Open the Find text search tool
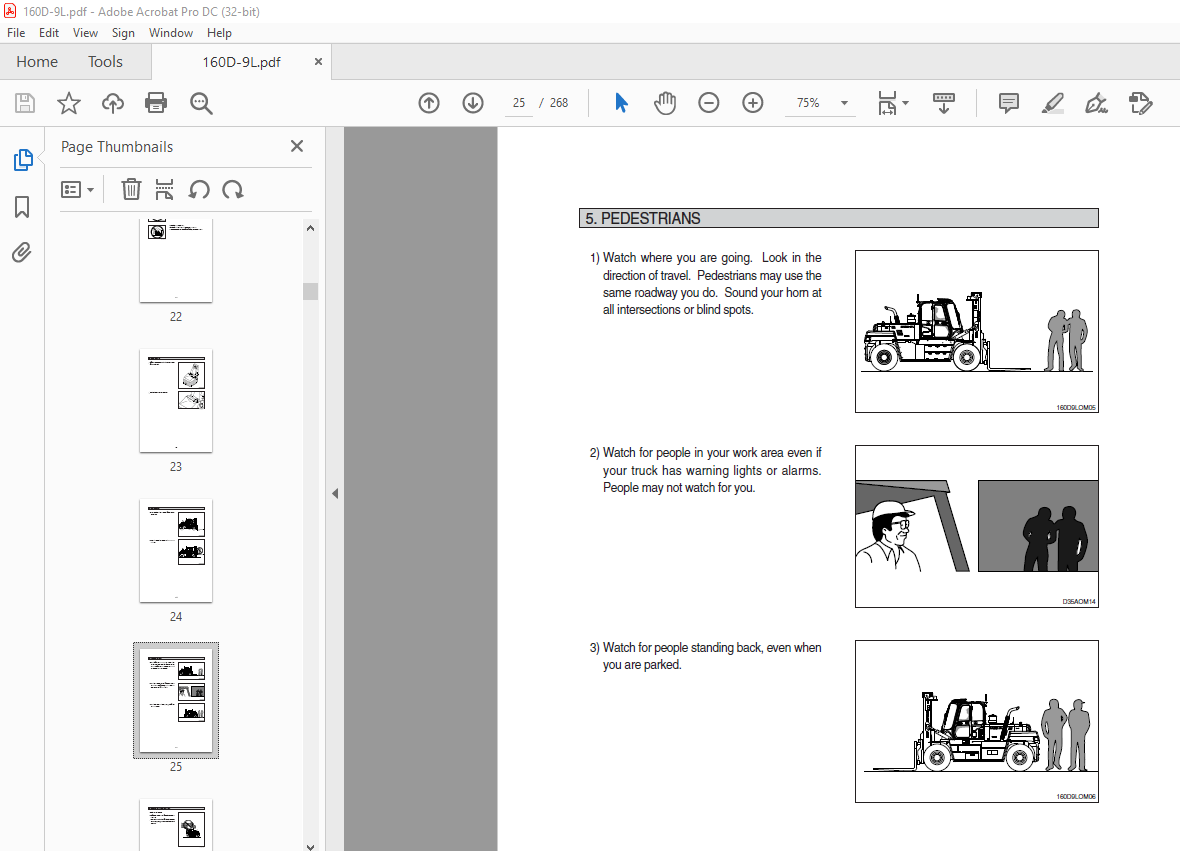 tap(201, 103)
